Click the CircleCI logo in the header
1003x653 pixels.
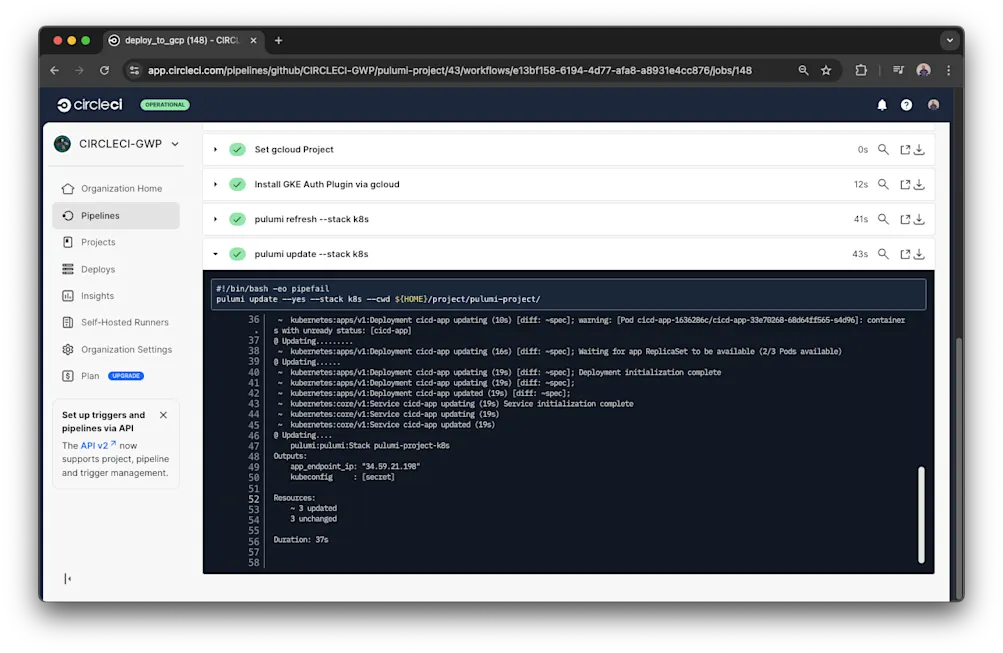pos(88,104)
